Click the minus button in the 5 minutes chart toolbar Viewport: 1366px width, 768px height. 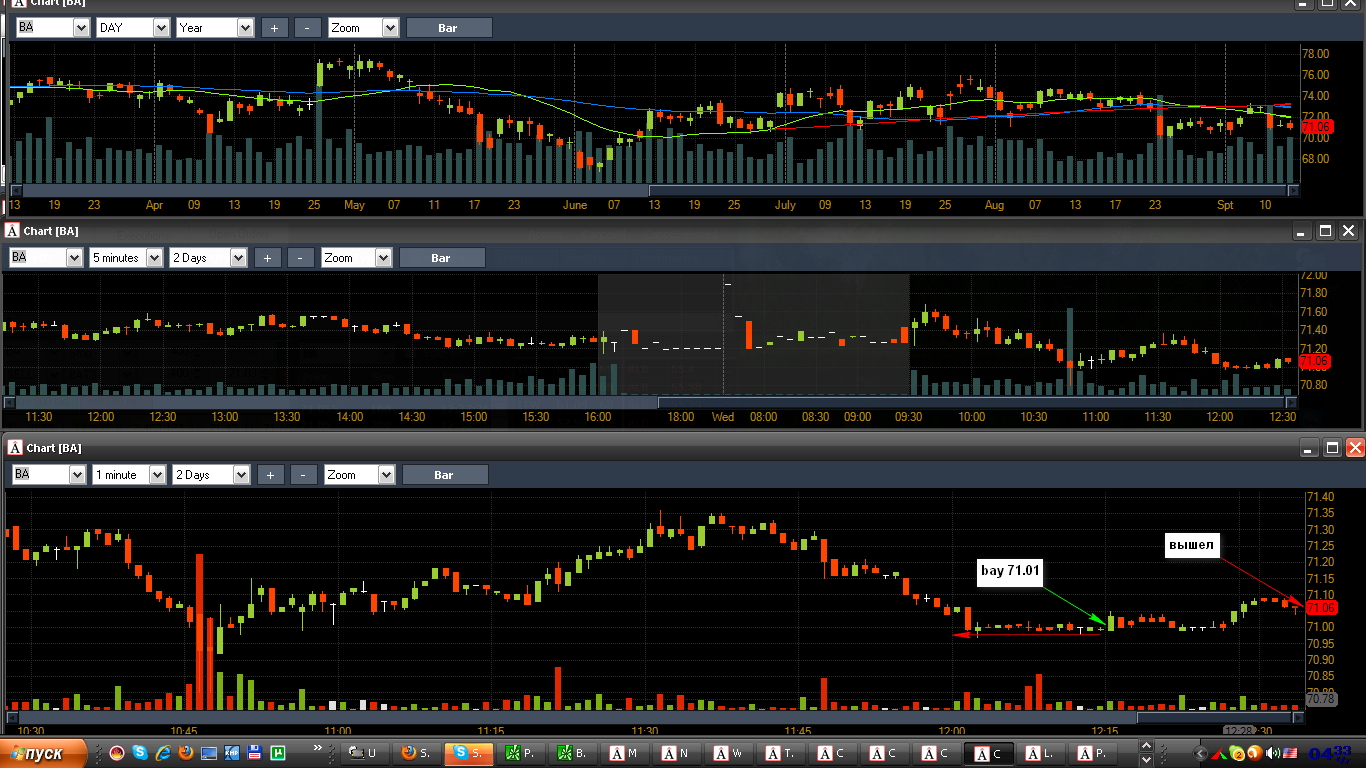(301, 258)
